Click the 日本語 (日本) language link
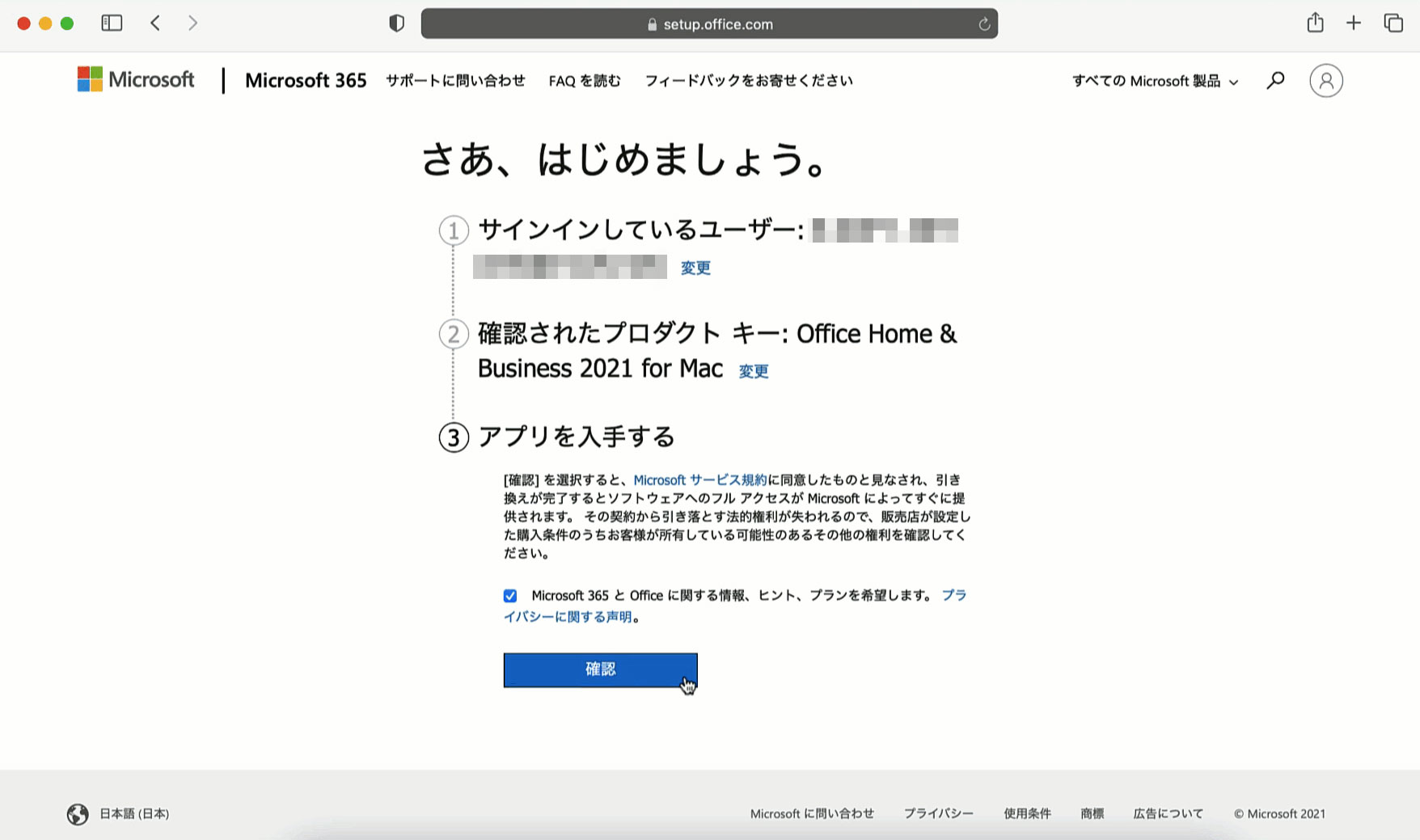 [x=134, y=814]
